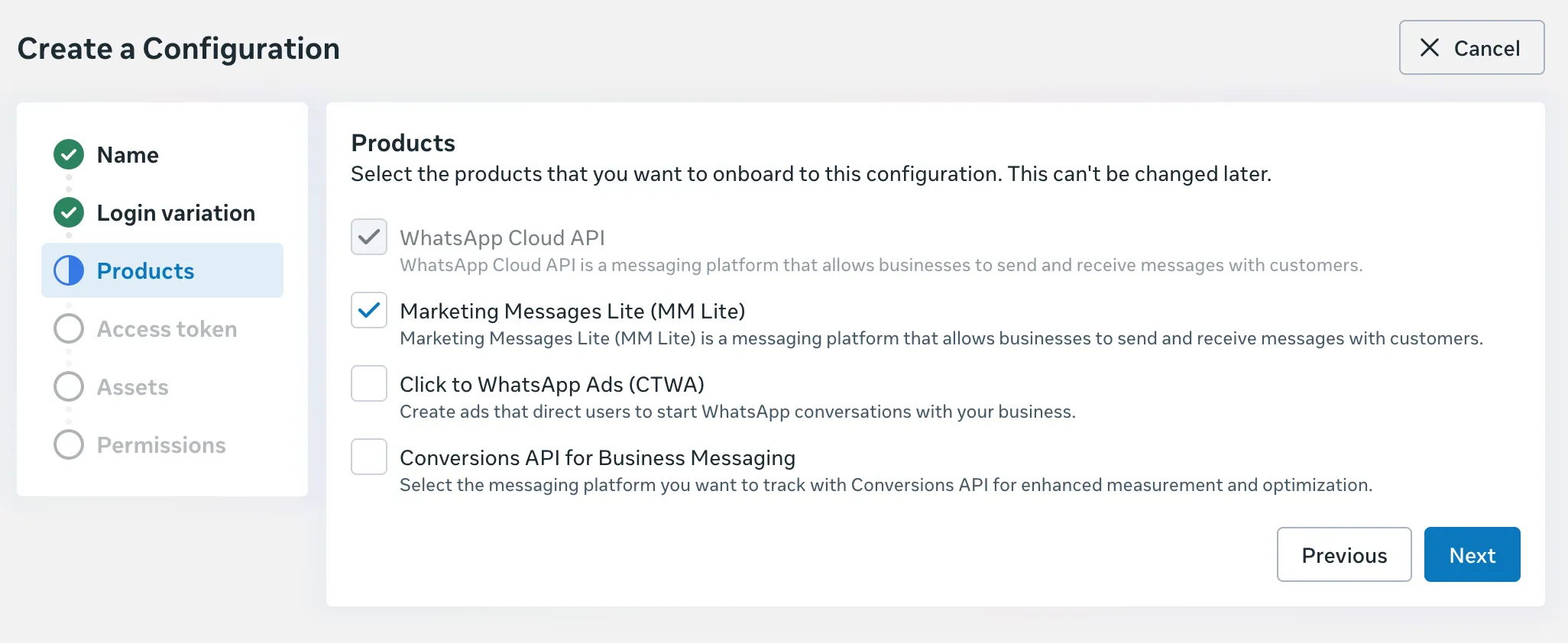Jump to the Access token step
The width and height of the screenshot is (1568, 643).
pos(167,329)
